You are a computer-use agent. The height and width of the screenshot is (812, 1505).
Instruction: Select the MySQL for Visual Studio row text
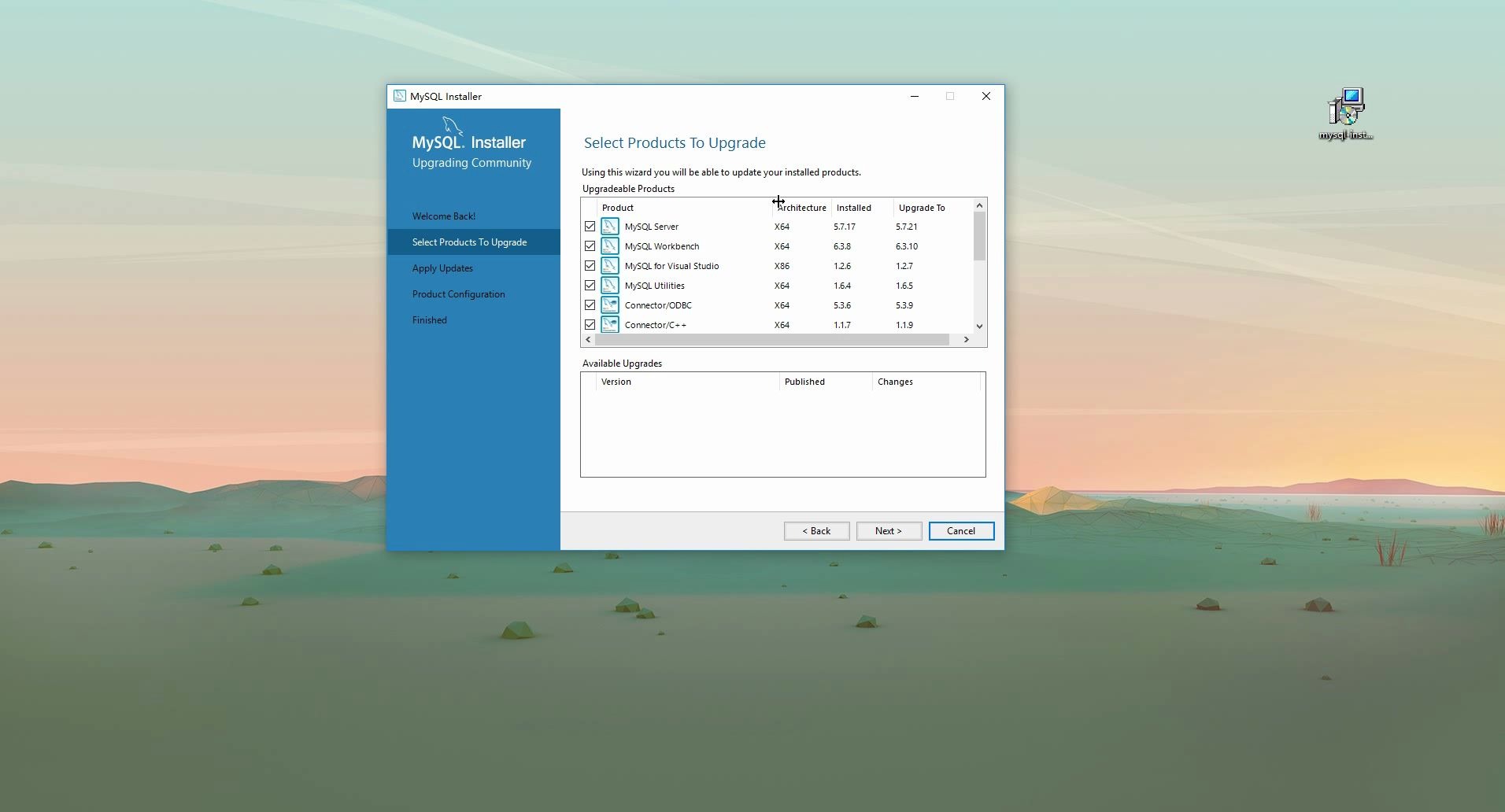tap(672, 266)
